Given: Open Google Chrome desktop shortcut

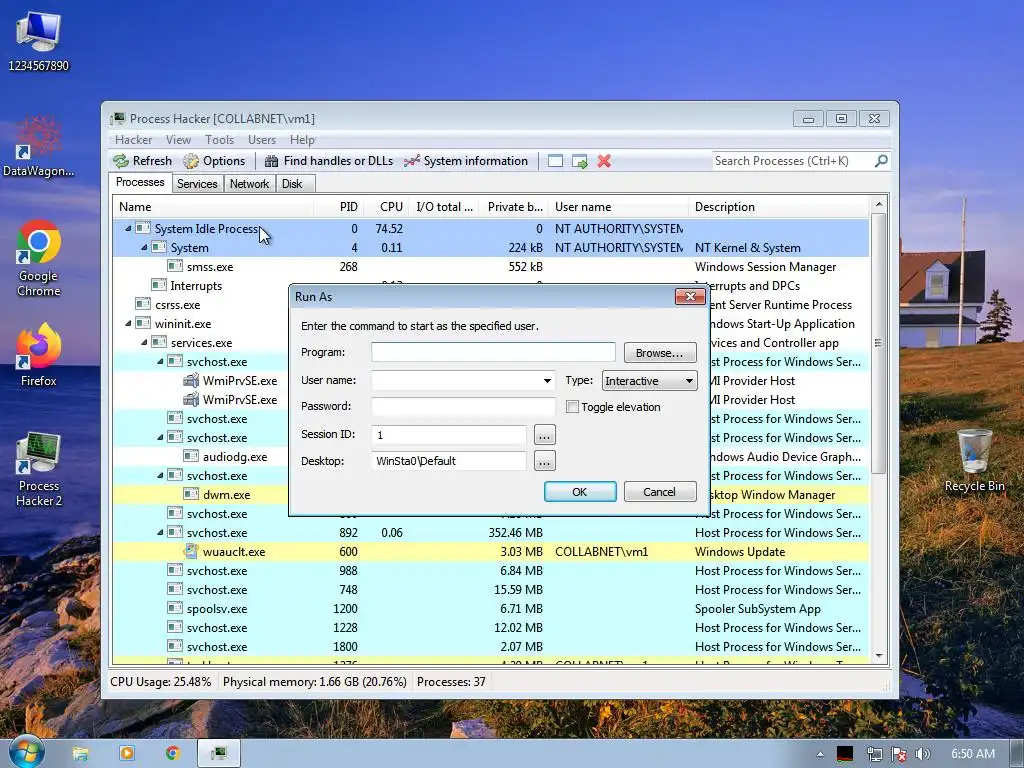Looking at the screenshot, I should (x=38, y=259).
